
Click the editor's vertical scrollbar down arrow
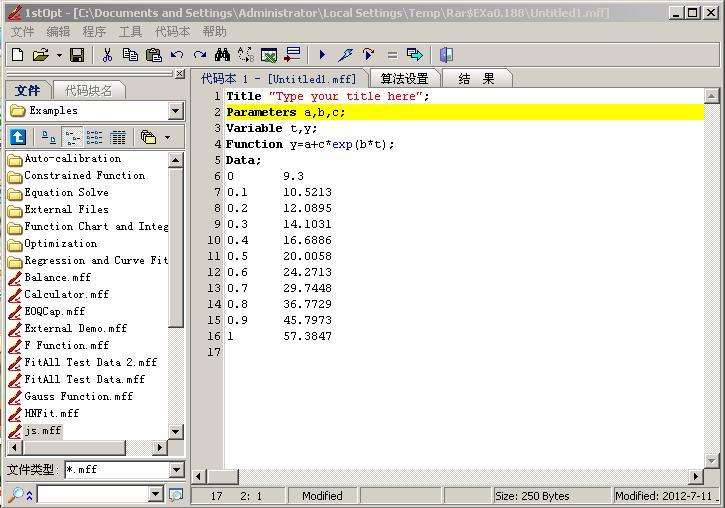[711, 461]
